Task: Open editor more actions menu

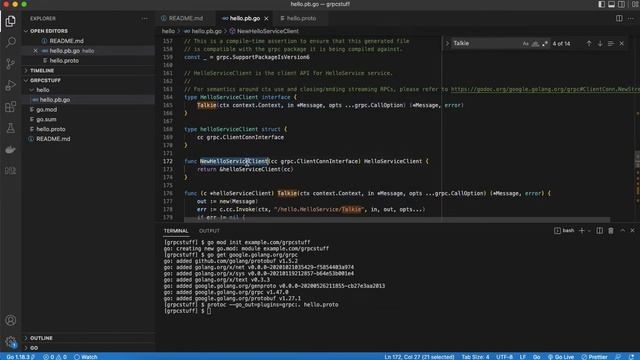Action: [x=631, y=18]
